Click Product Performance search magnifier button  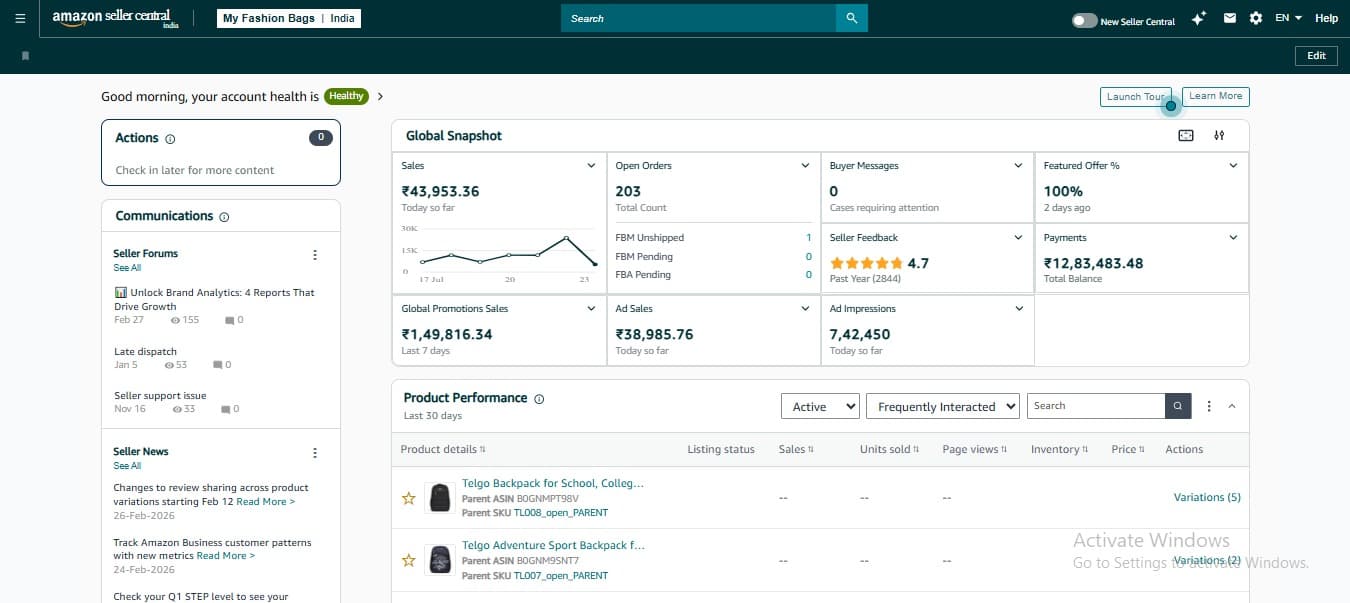[x=1179, y=406]
